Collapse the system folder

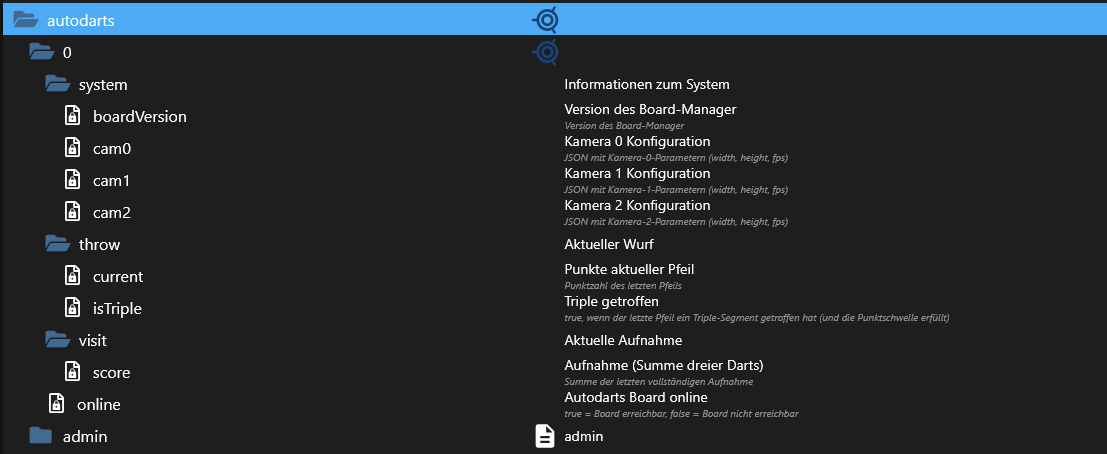pyautogui.click(x=57, y=85)
